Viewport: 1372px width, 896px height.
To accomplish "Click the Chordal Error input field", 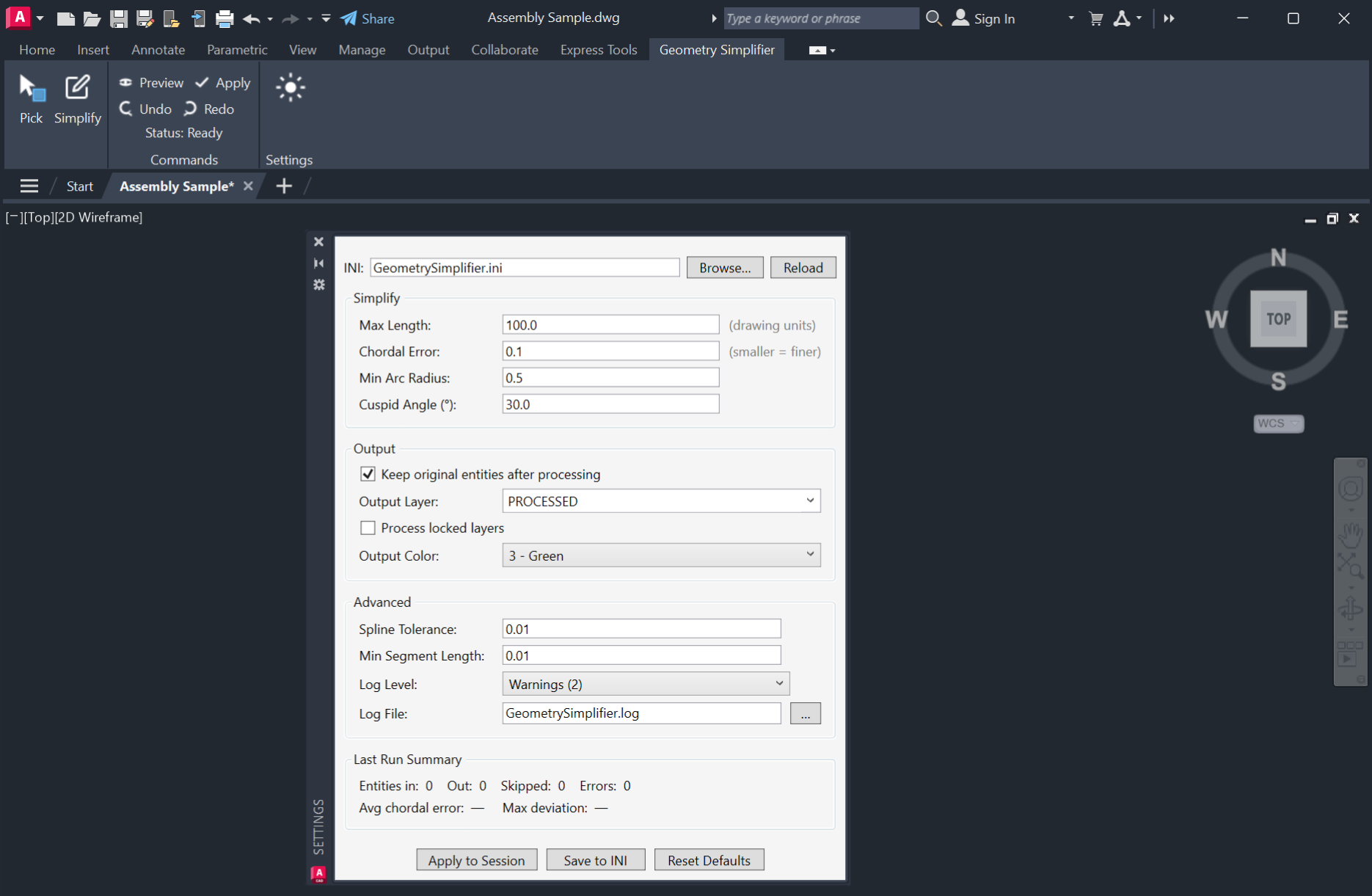I will point(611,352).
